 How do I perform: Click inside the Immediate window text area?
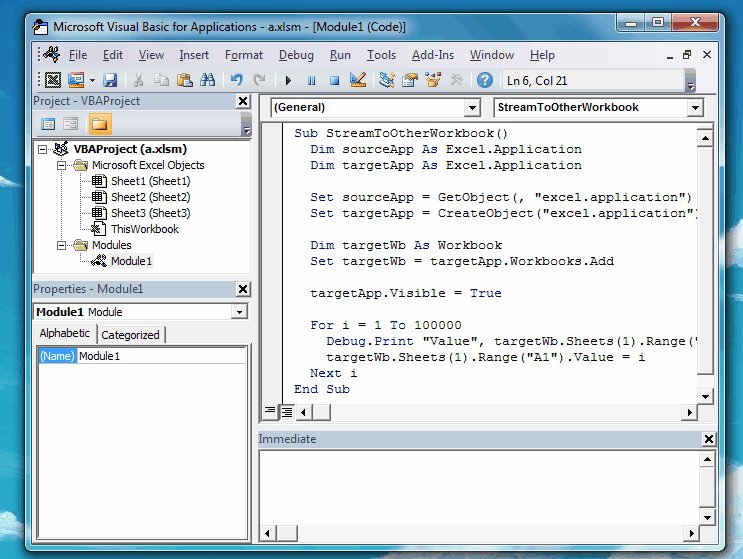click(x=479, y=488)
